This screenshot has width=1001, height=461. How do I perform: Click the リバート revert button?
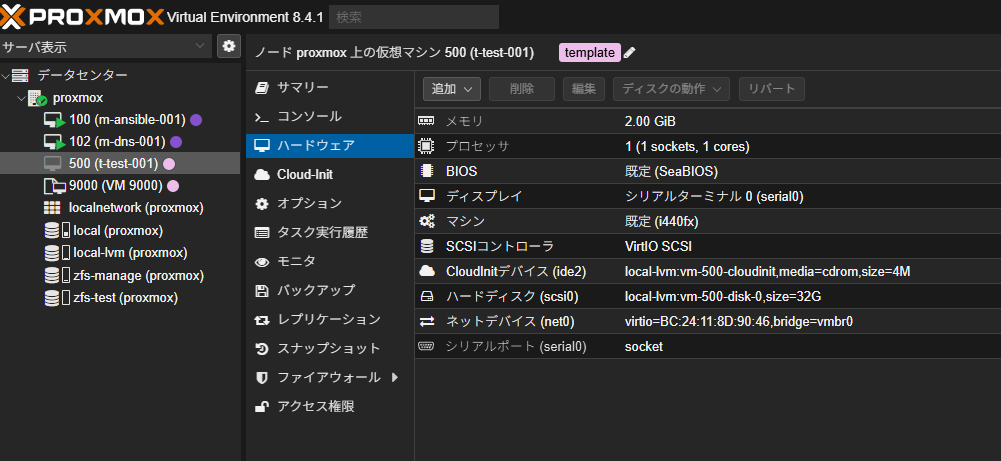coord(771,89)
